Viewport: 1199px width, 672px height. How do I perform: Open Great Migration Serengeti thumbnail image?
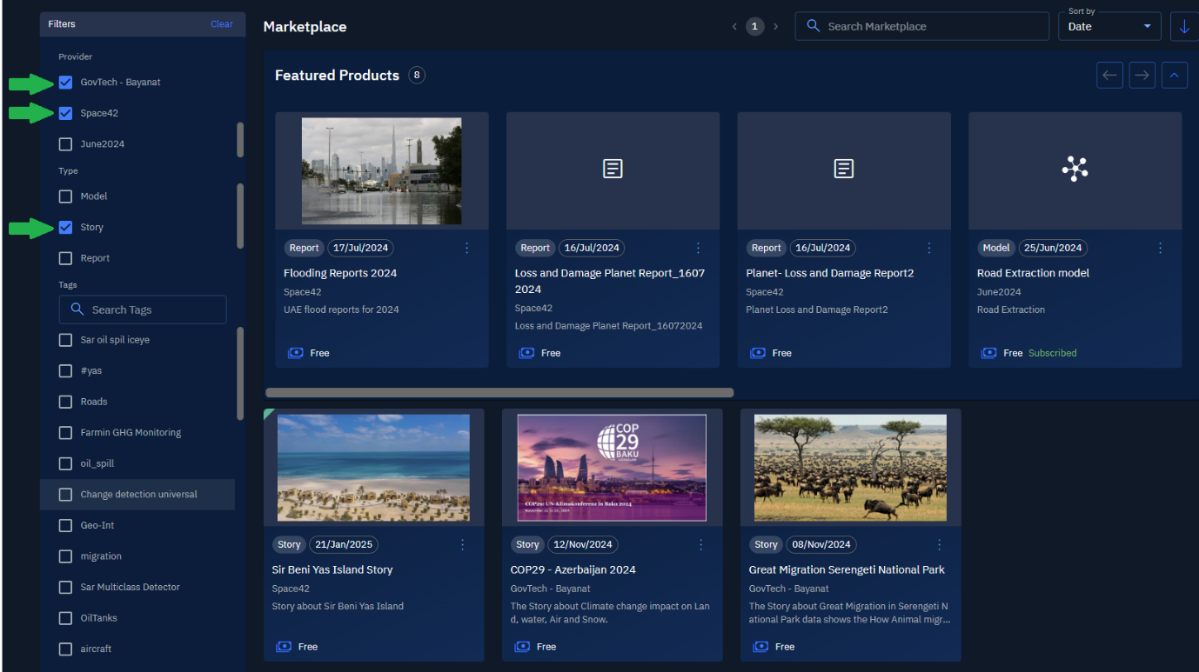(x=850, y=468)
